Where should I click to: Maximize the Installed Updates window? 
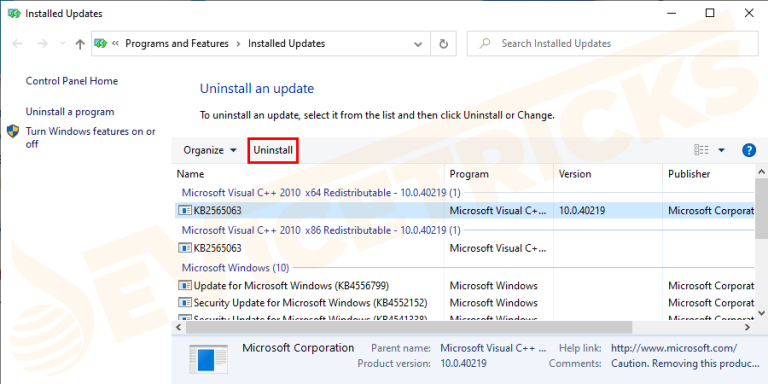pos(710,13)
